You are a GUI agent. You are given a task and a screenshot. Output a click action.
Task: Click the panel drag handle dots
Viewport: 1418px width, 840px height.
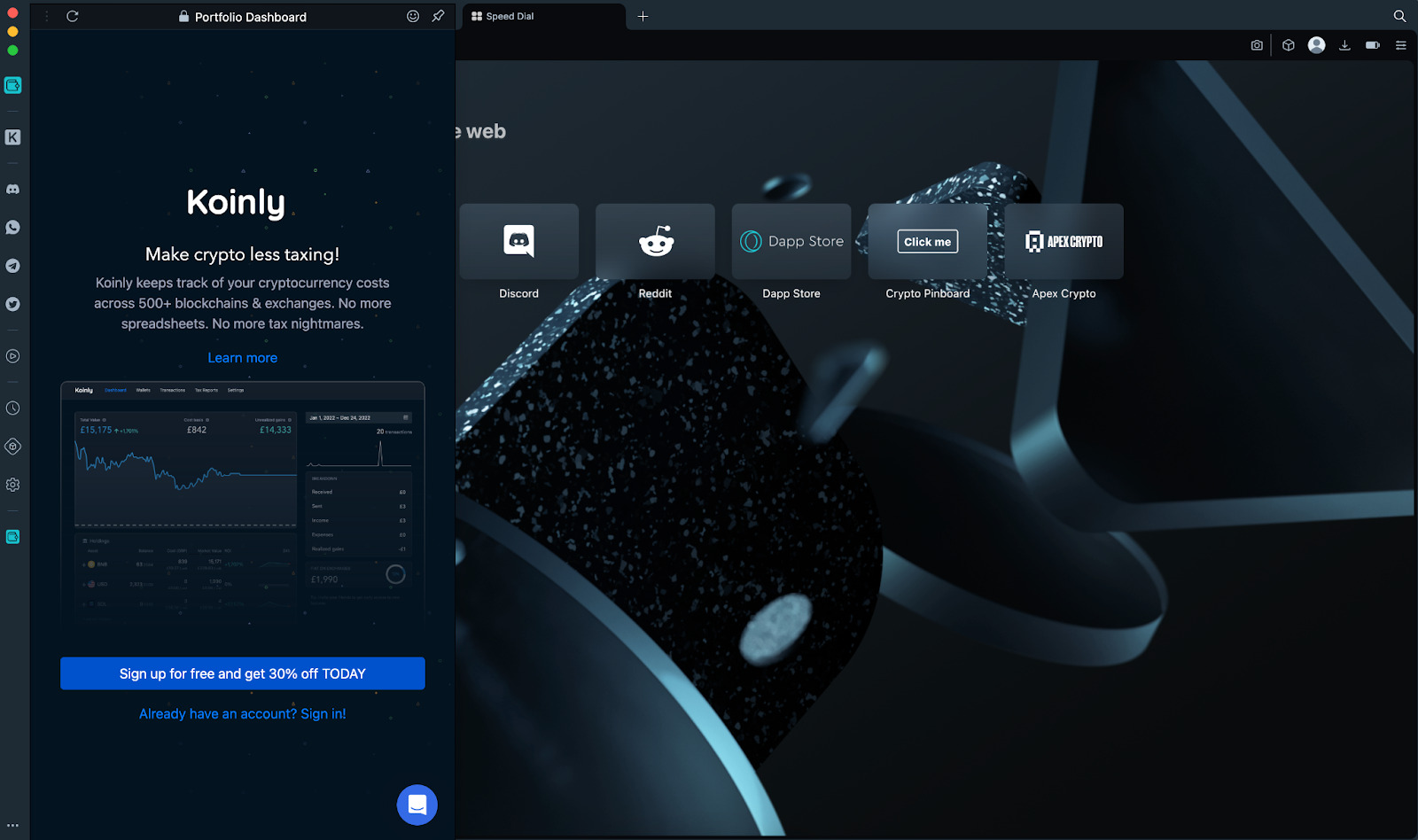point(47,16)
